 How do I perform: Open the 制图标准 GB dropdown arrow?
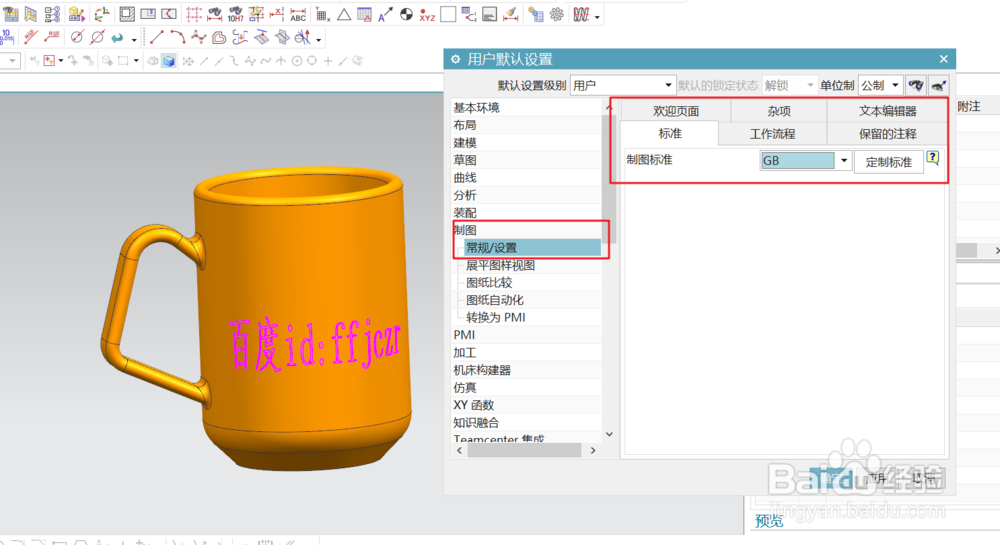[844, 161]
